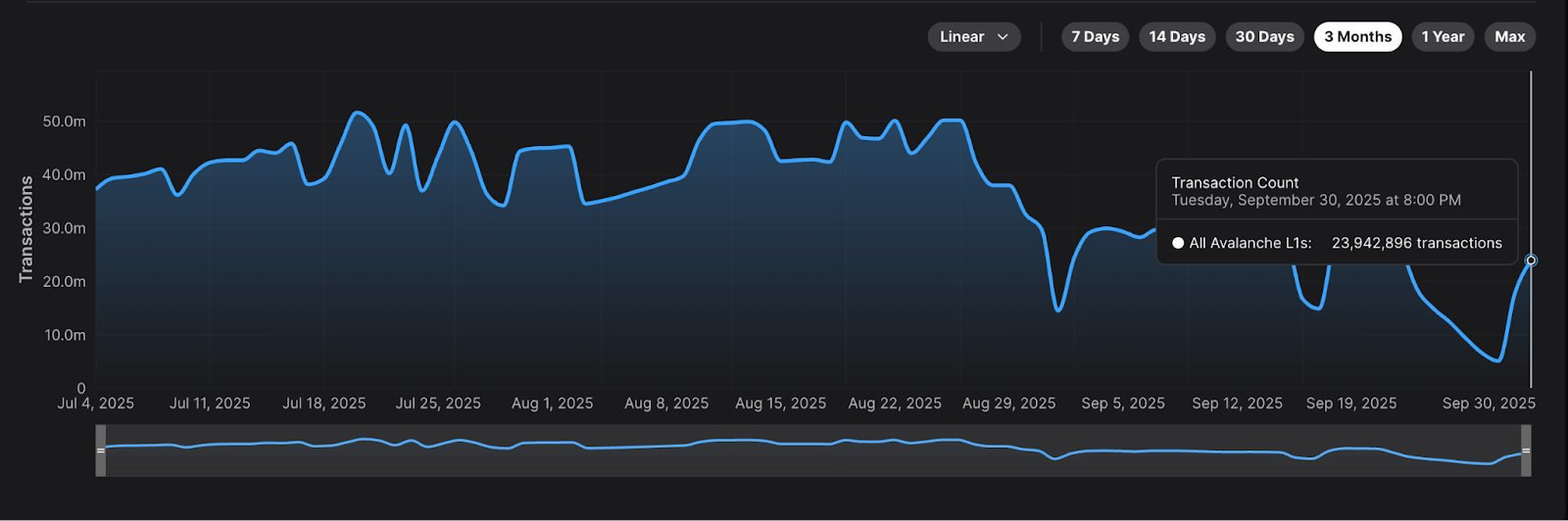1568x521 pixels.
Task: Switch to the 14 Days range
Action: (x=1177, y=37)
